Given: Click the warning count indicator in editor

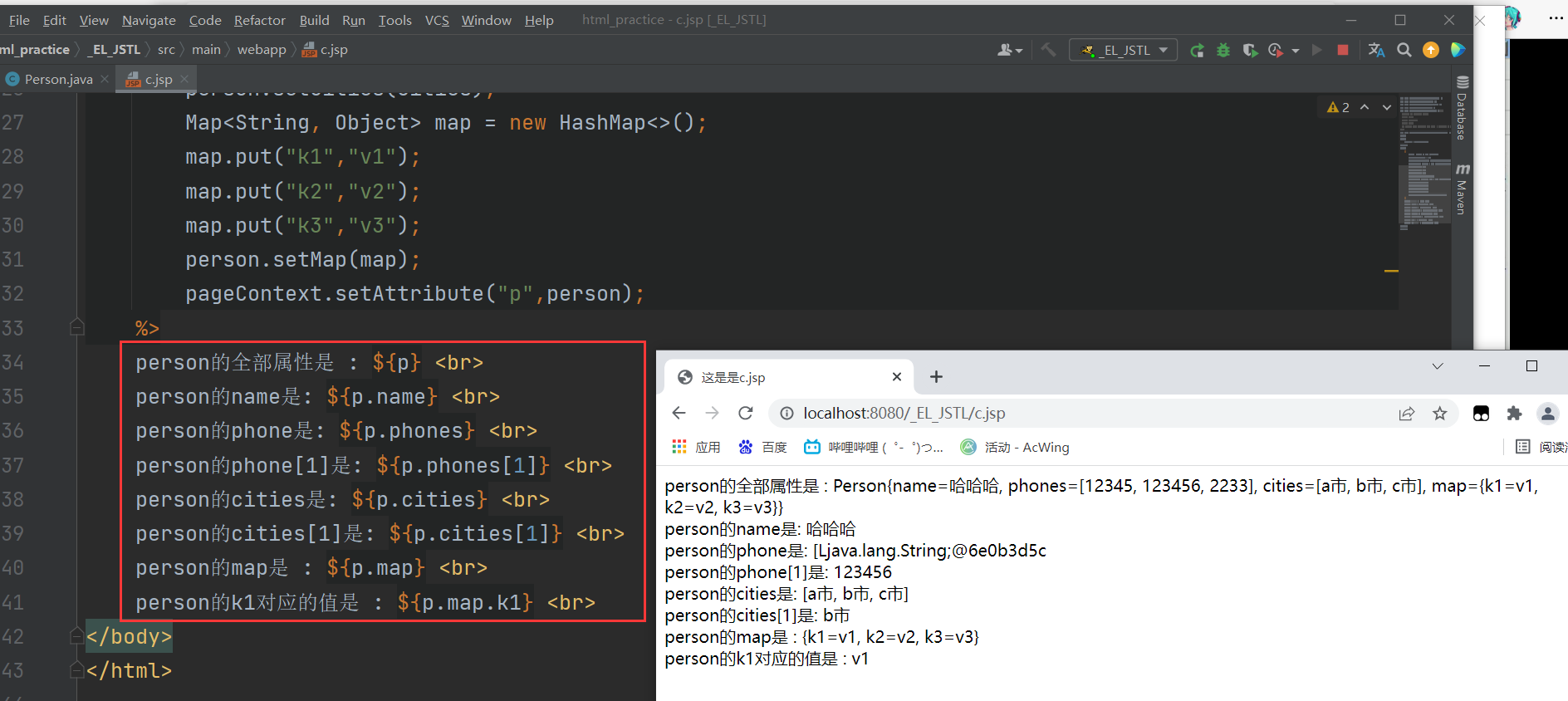Looking at the screenshot, I should pos(1338,107).
